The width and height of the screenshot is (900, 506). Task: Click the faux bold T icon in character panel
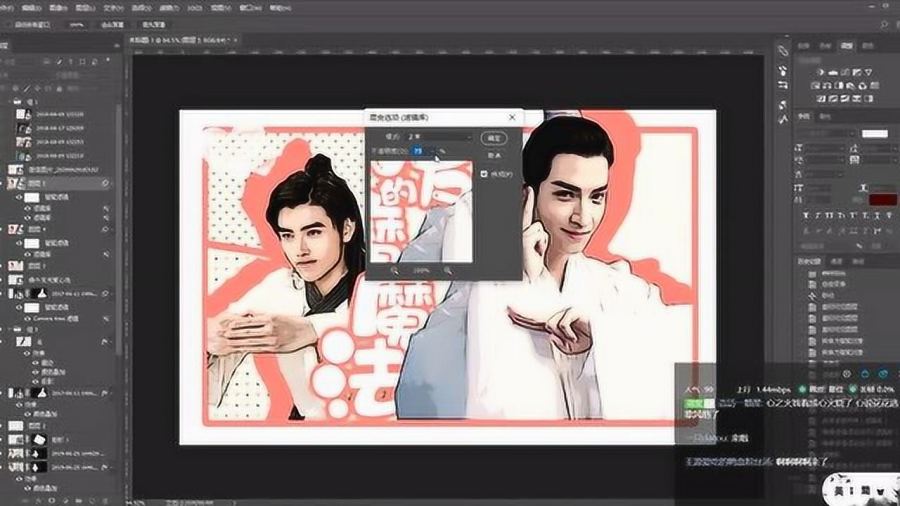tap(806, 216)
